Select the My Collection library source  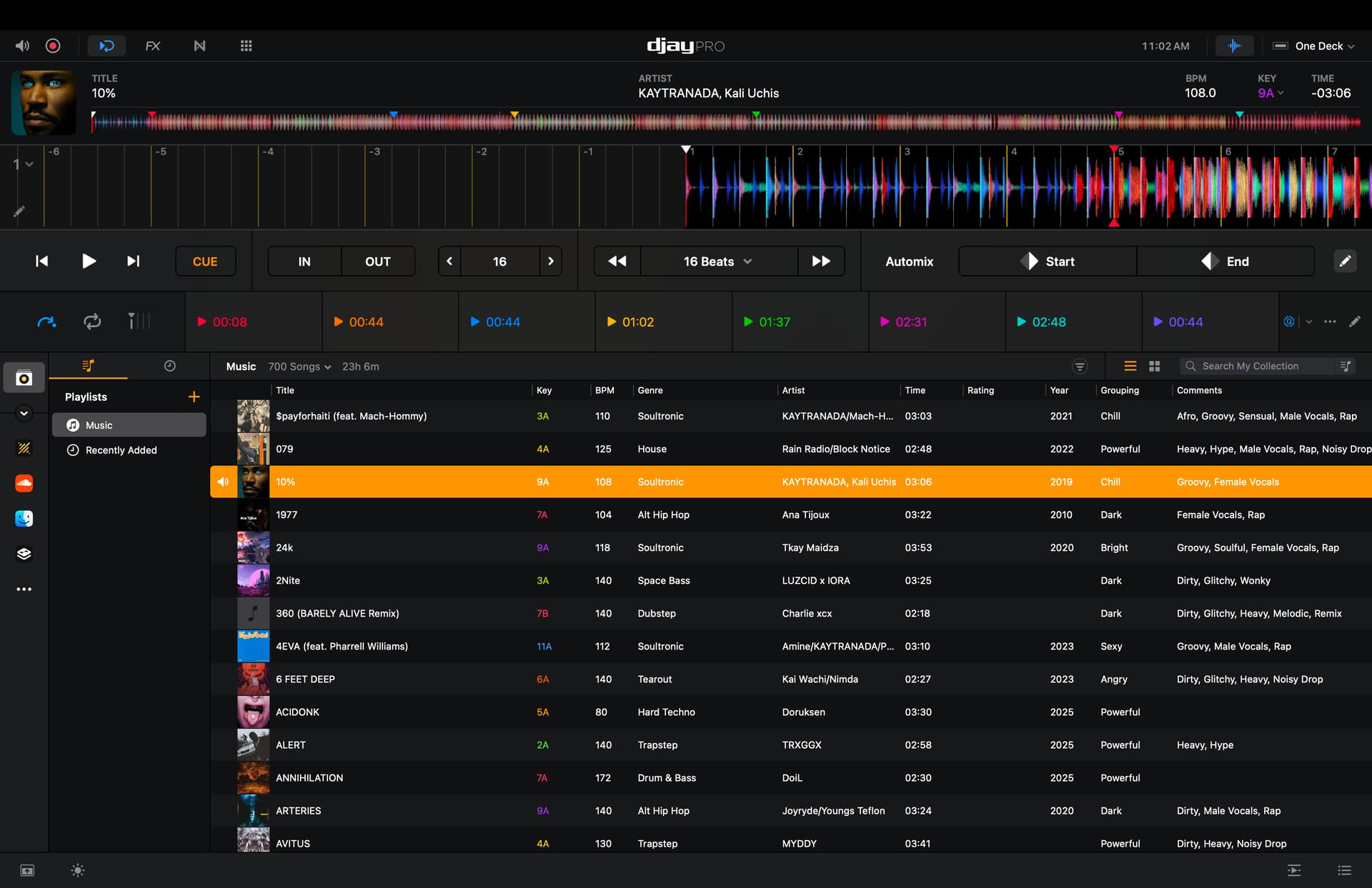pyautogui.click(x=24, y=378)
